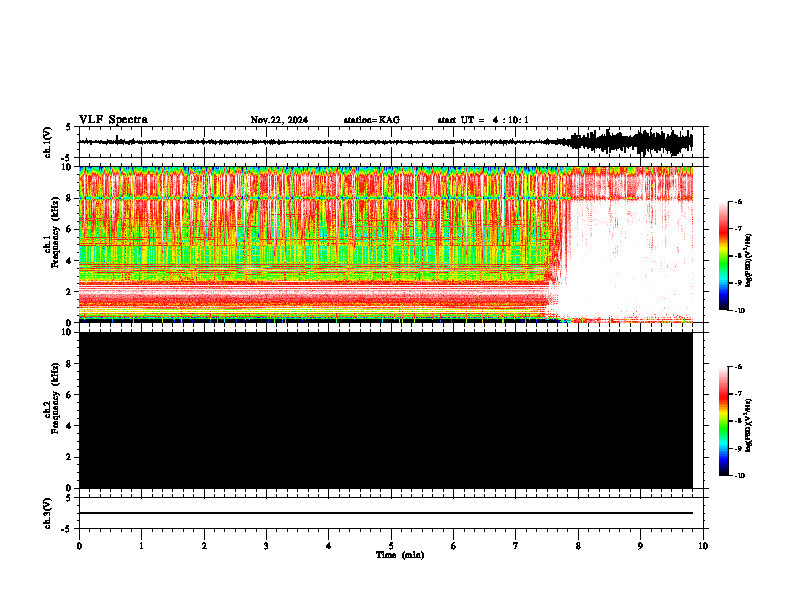Click the "station=KAG" label

click(372, 120)
